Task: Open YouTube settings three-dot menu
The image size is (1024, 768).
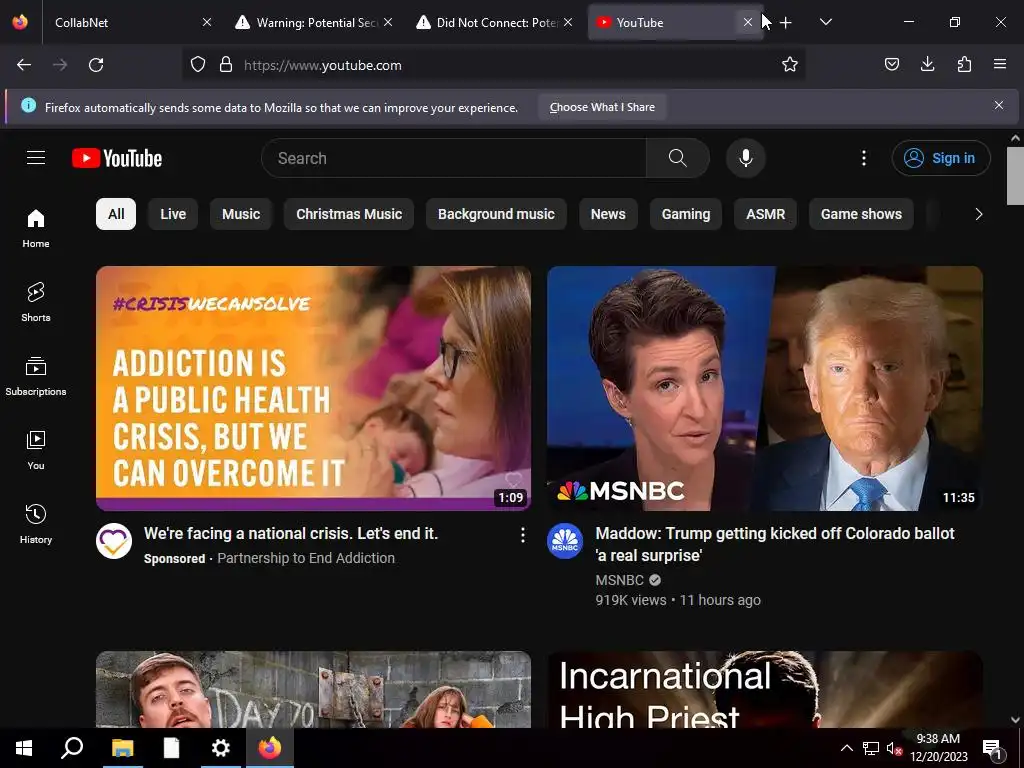Action: coord(863,158)
